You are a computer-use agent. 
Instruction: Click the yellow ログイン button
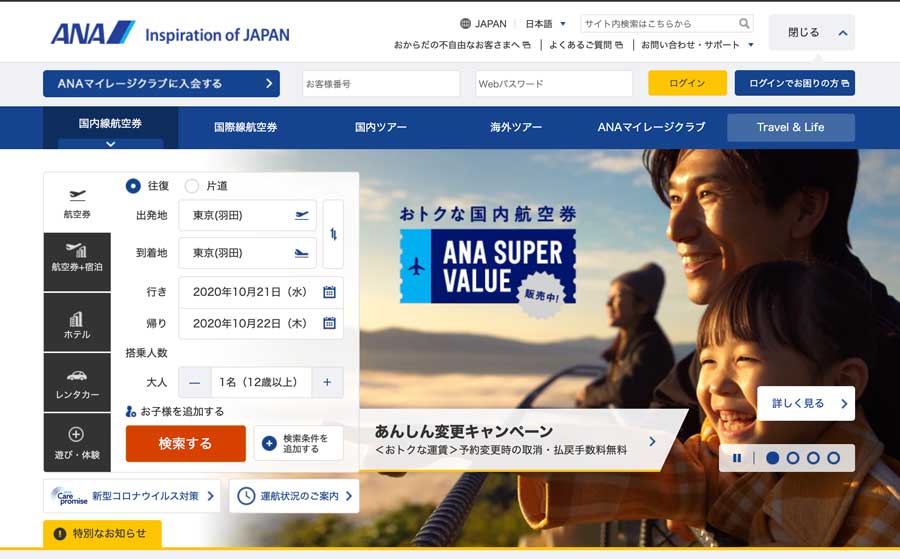[x=687, y=83]
